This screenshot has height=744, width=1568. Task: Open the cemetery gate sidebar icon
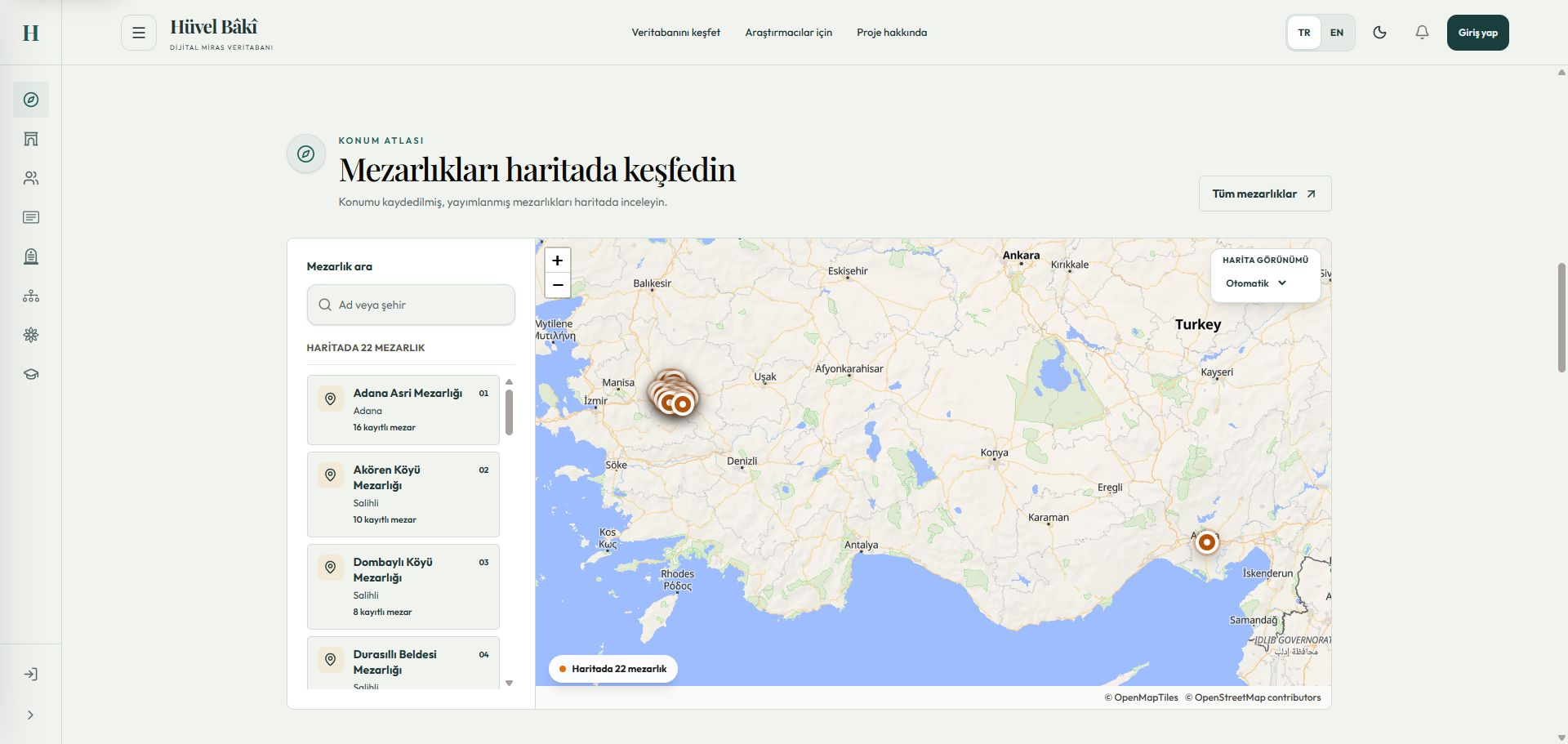pyautogui.click(x=31, y=139)
